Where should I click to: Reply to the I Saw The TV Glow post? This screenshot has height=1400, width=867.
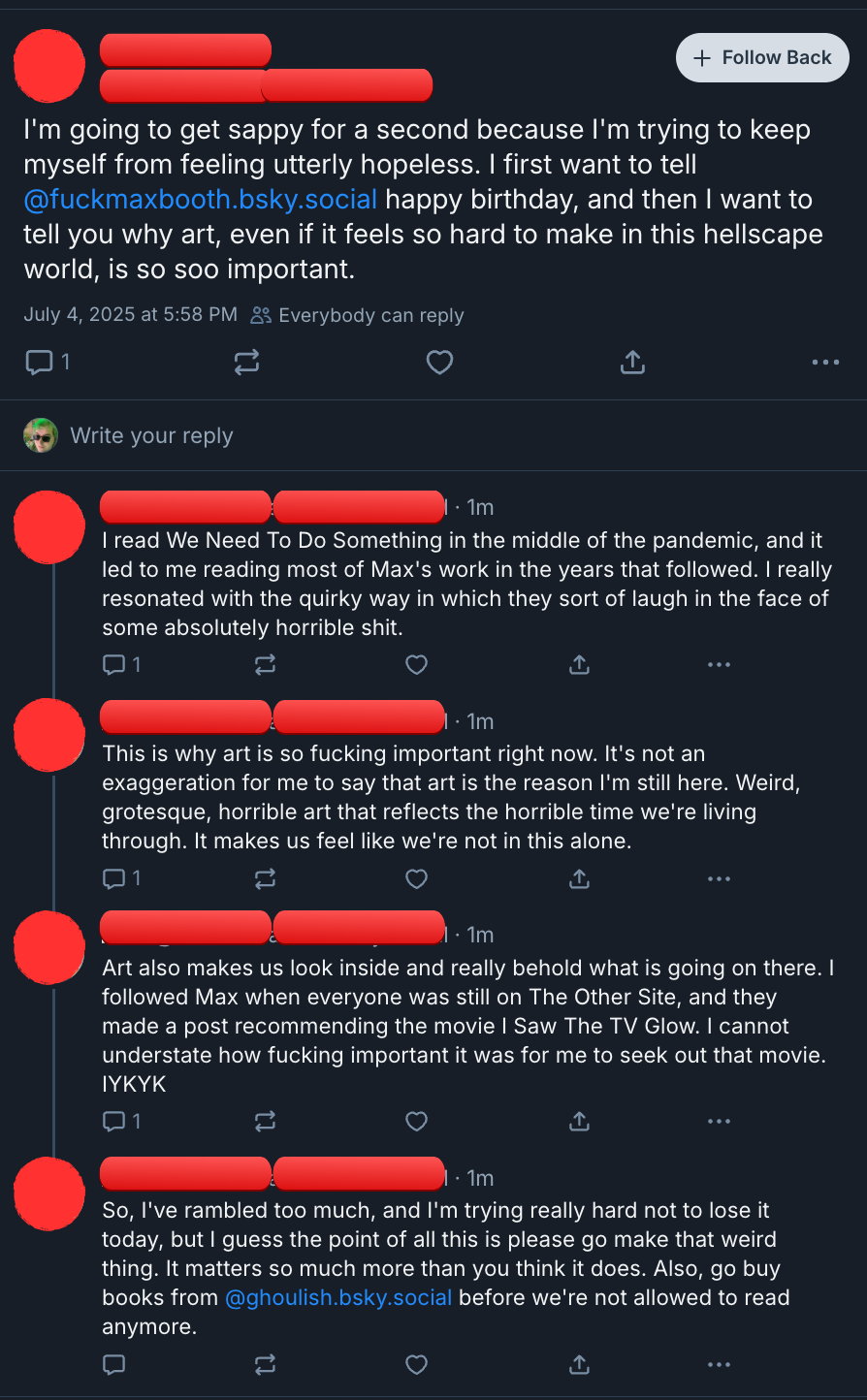tap(114, 1122)
